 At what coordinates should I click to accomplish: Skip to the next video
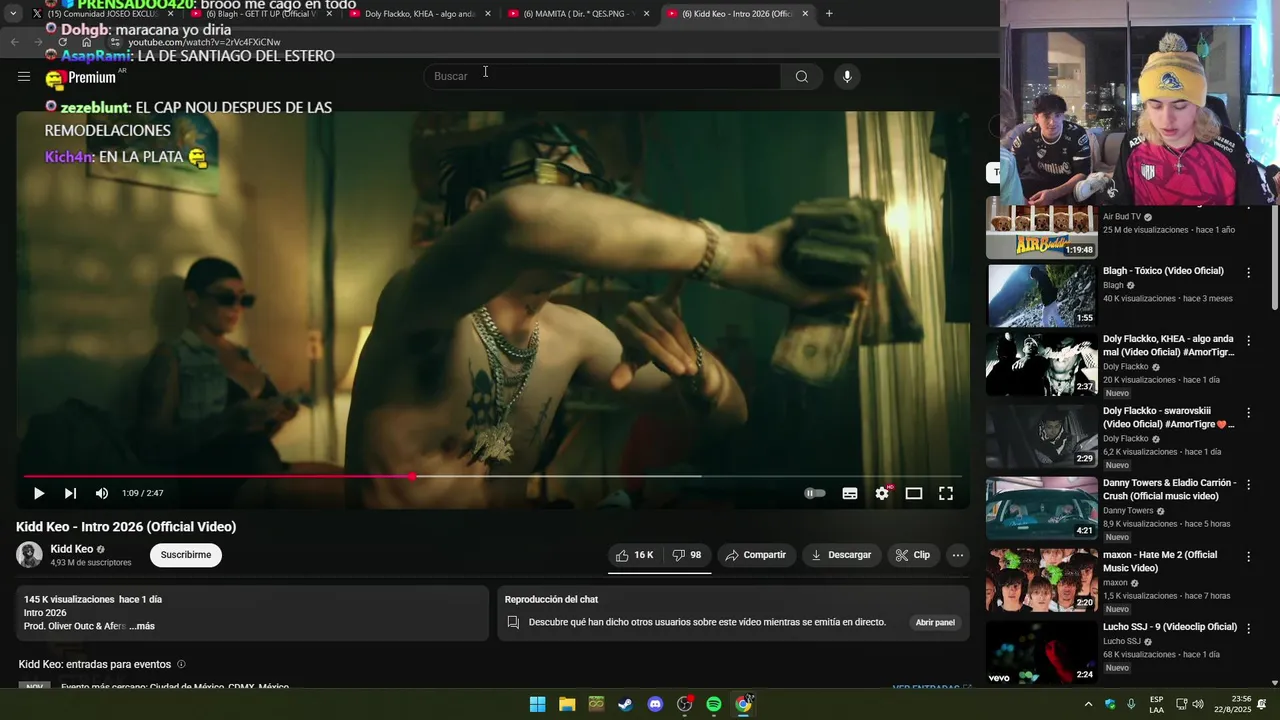pos(70,493)
